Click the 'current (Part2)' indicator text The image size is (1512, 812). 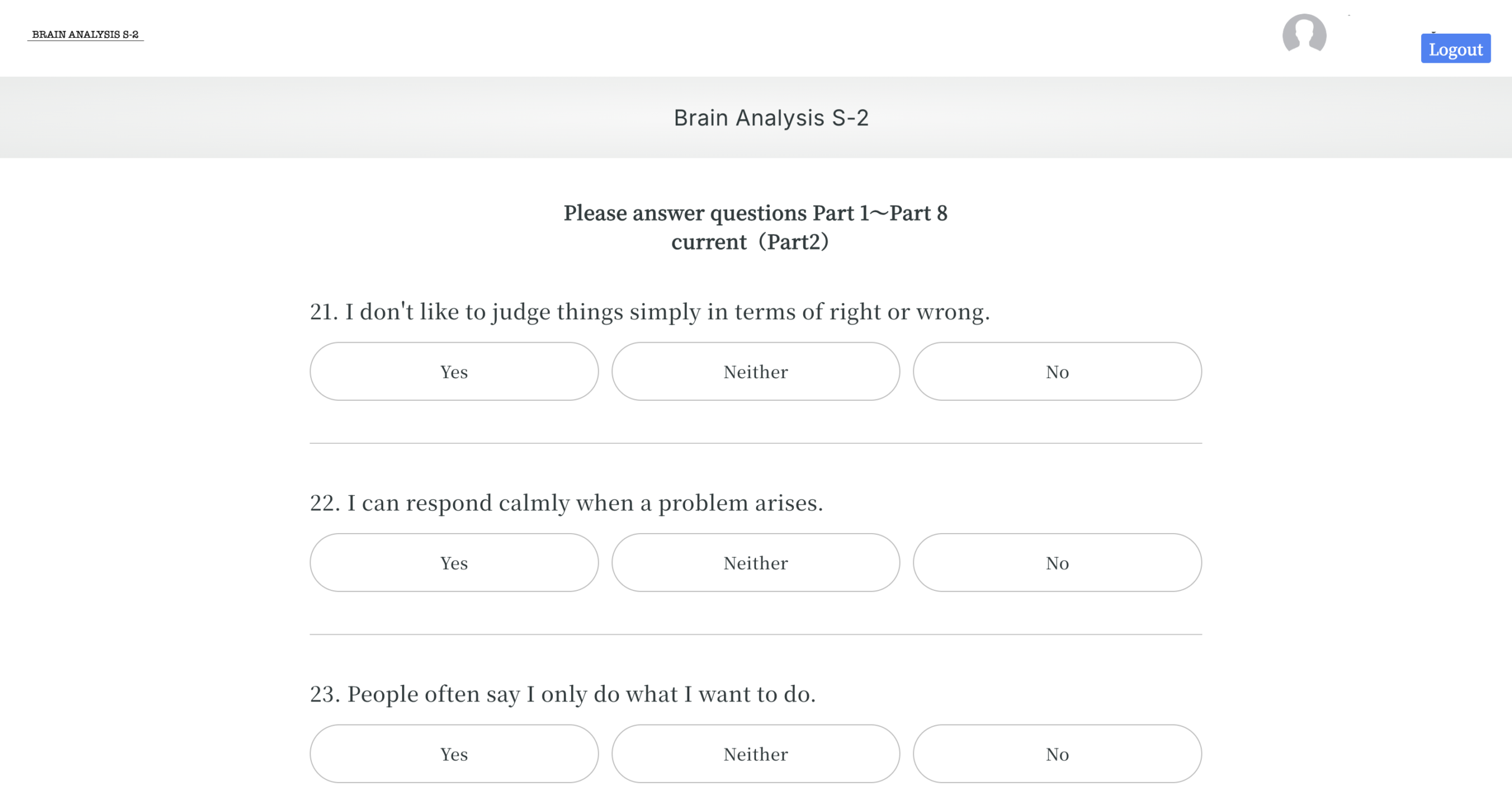pyautogui.click(x=750, y=242)
